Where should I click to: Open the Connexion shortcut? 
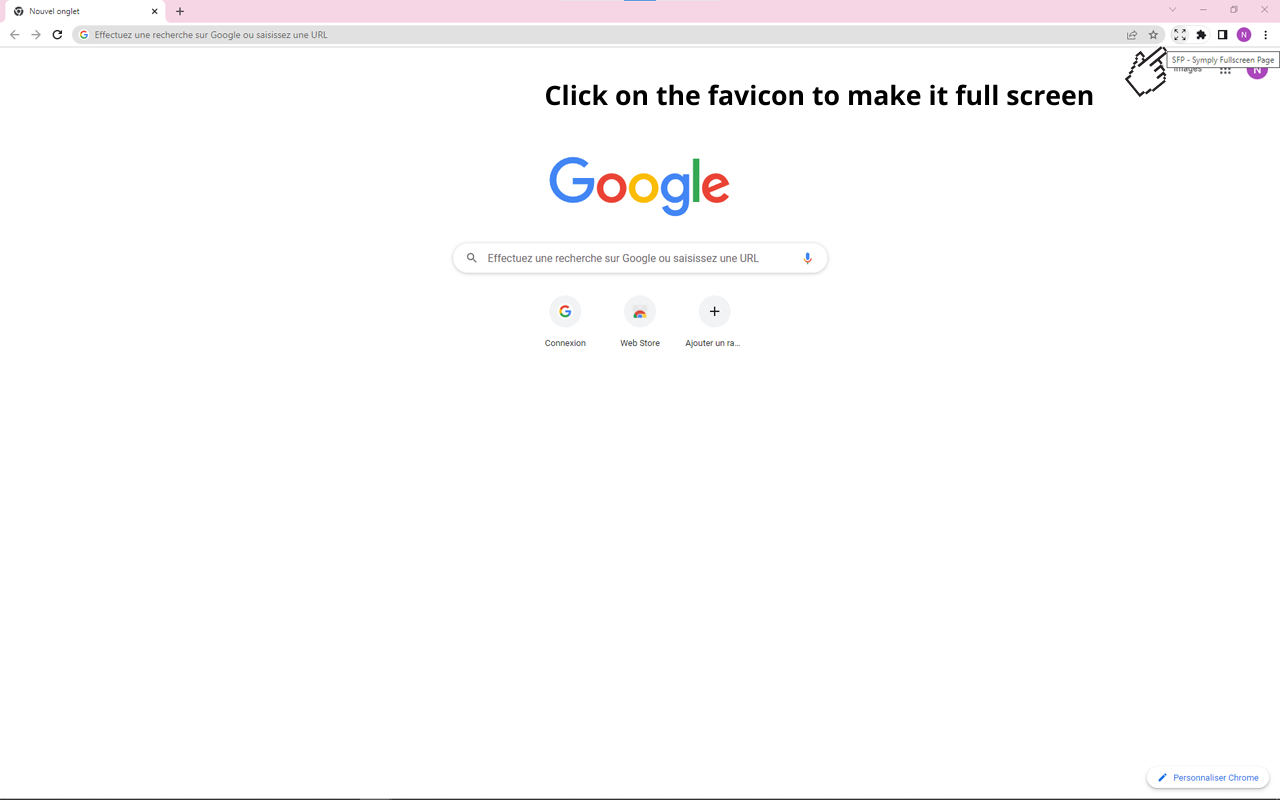(x=565, y=322)
